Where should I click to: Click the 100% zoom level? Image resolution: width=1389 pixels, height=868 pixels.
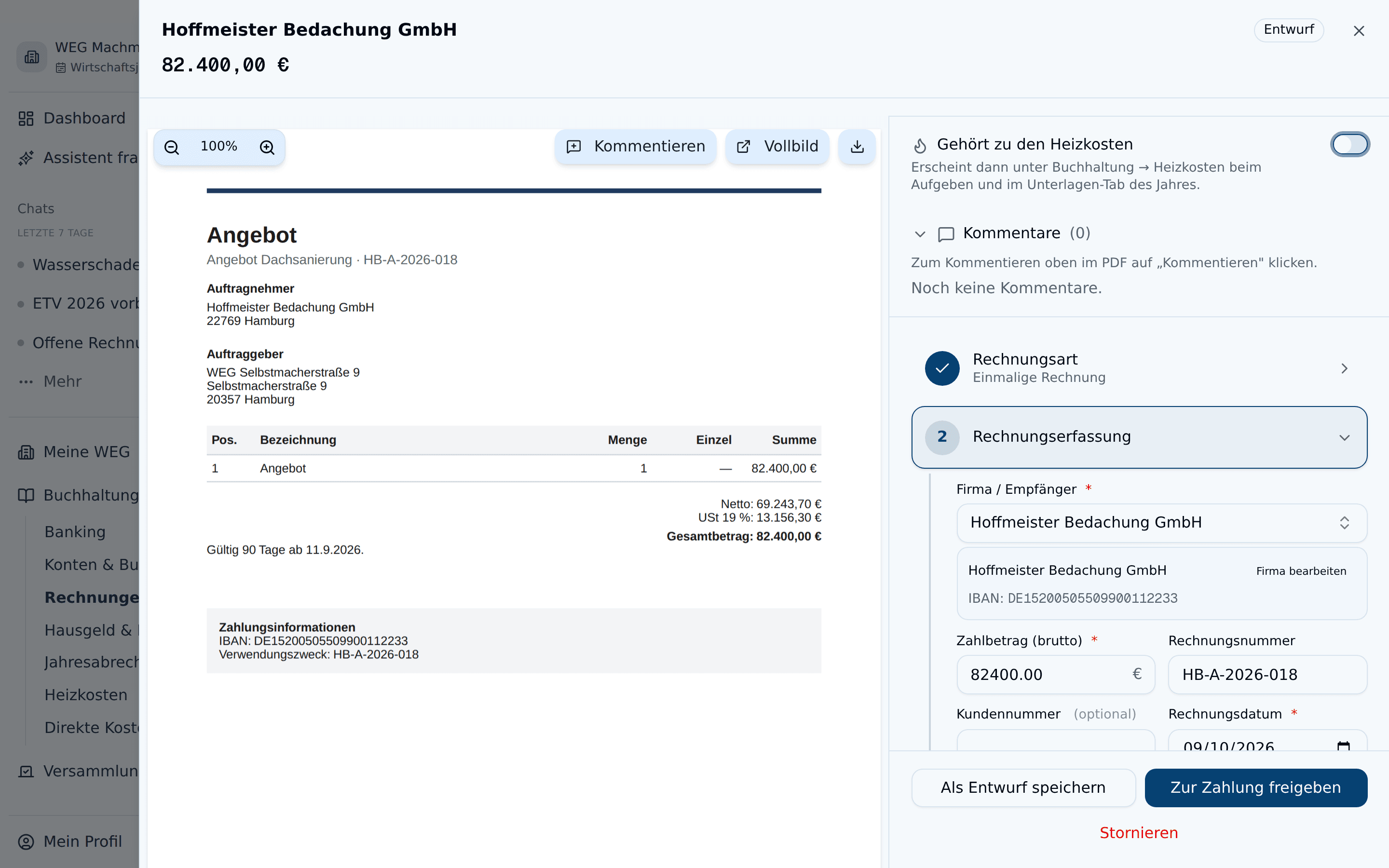218,147
